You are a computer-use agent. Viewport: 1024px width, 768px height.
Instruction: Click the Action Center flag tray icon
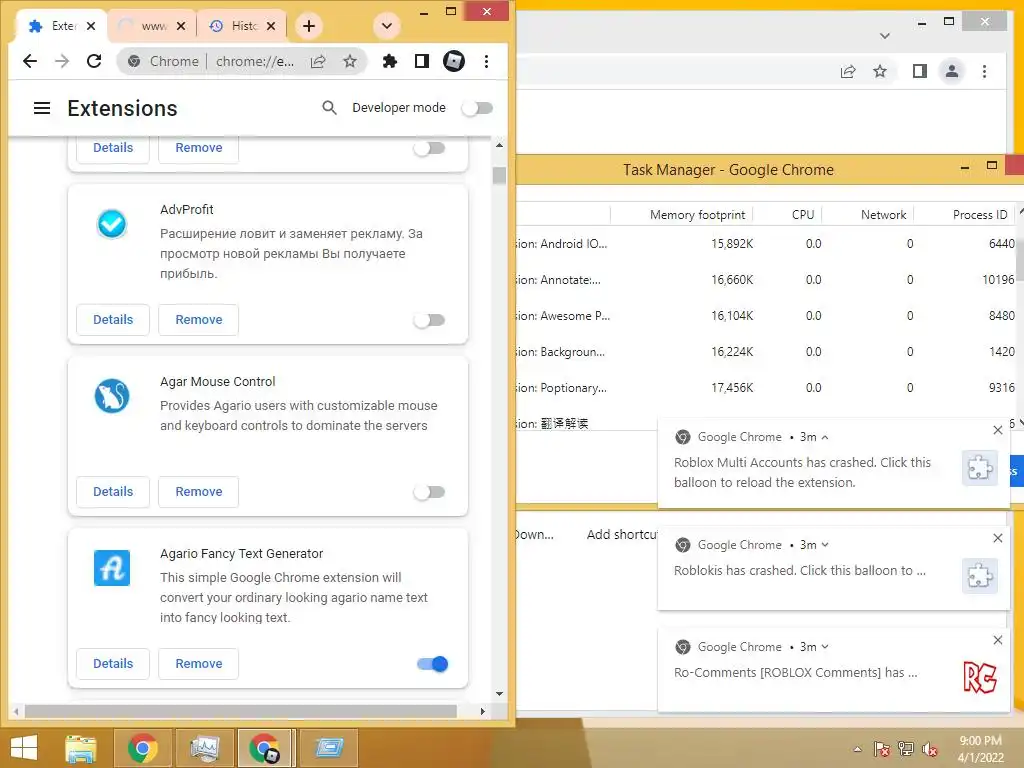882,750
